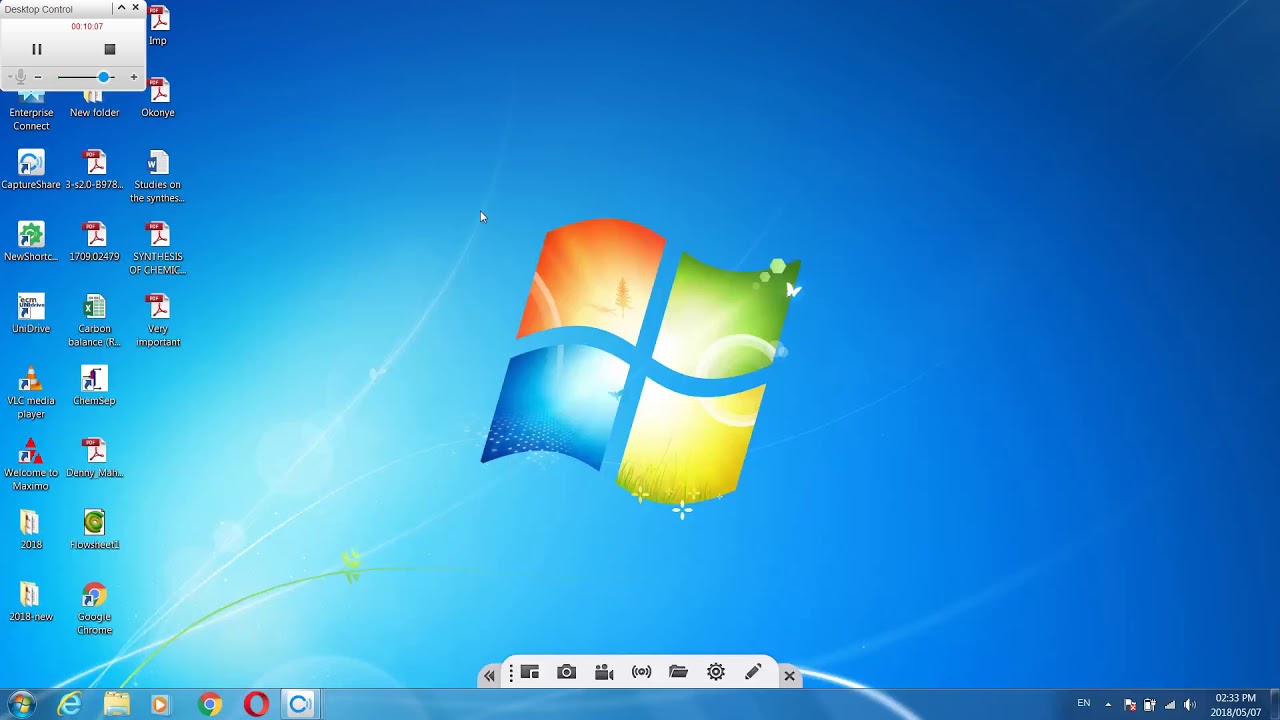Screen dimensions: 1280x720
Task: Select the 3-s2.0-B978 PDF file icon
Action: [94, 170]
